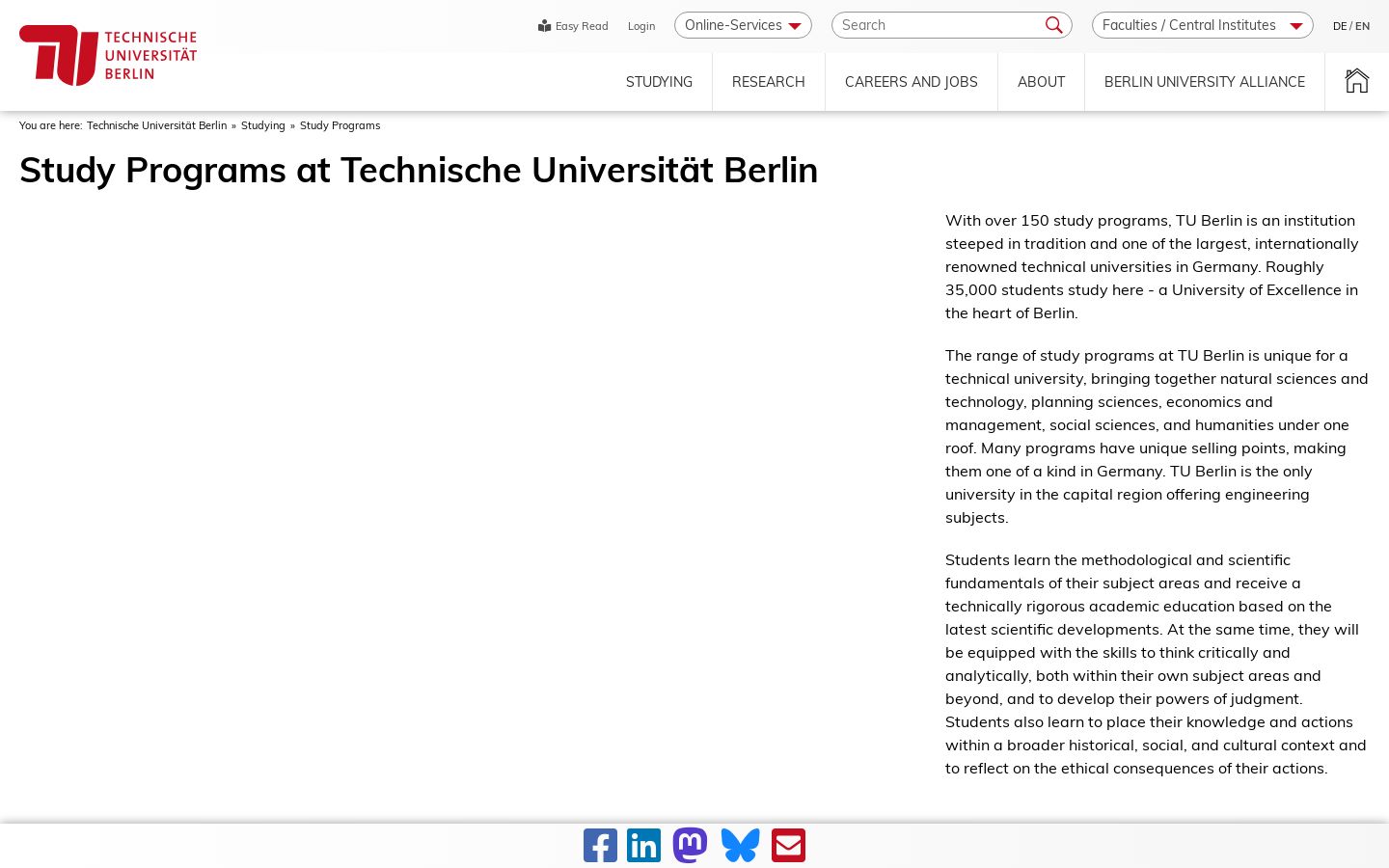Screen dimensions: 1389x868
Task: Share page on Facebook
Action: pyautogui.click(x=600, y=846)
